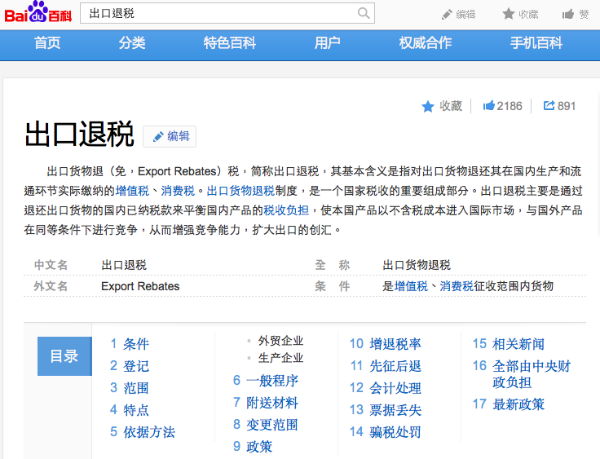Open the 权威合作 nav tab
The image size is (600, 459).
pos(426,43)
